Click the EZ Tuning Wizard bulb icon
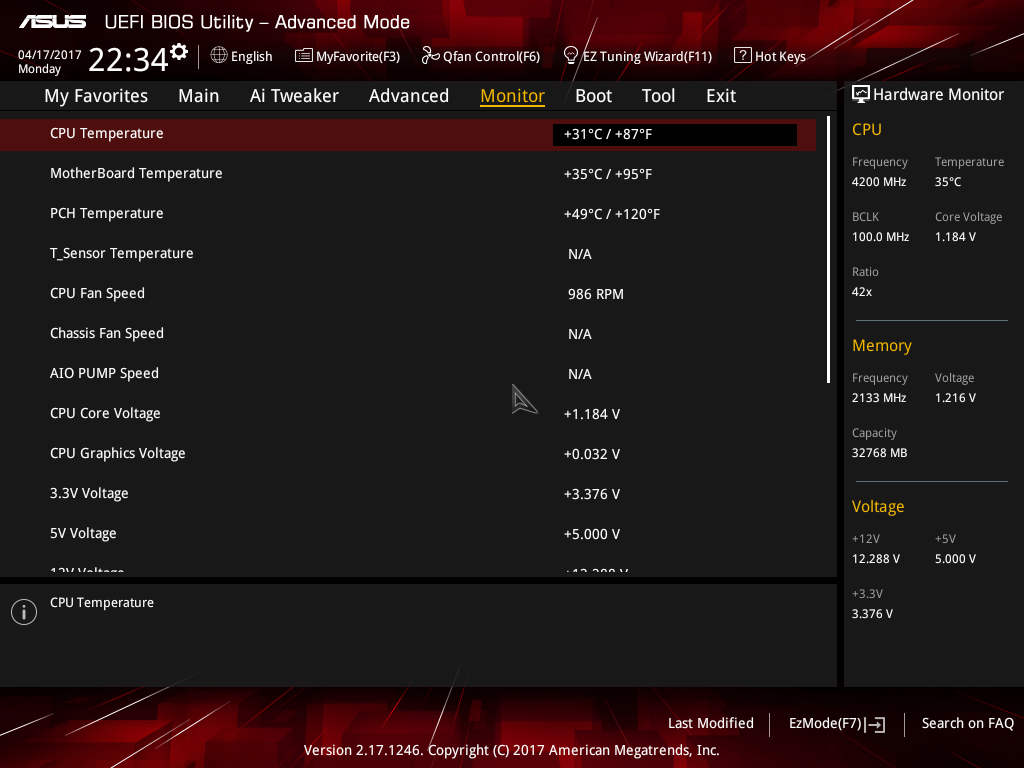Screen dimensions: 1024x768 (x=571, y=56)
